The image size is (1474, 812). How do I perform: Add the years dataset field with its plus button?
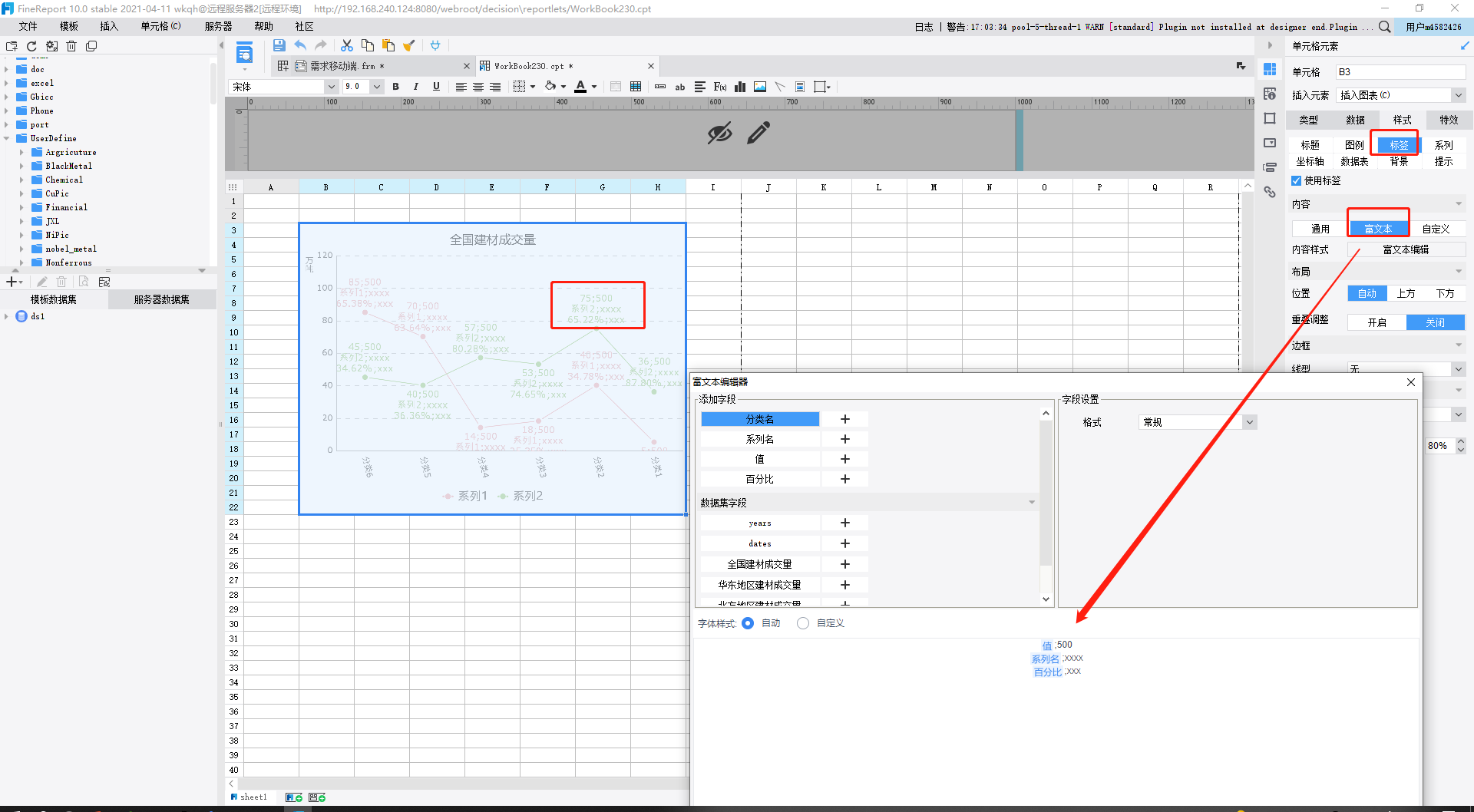(845, 523)
